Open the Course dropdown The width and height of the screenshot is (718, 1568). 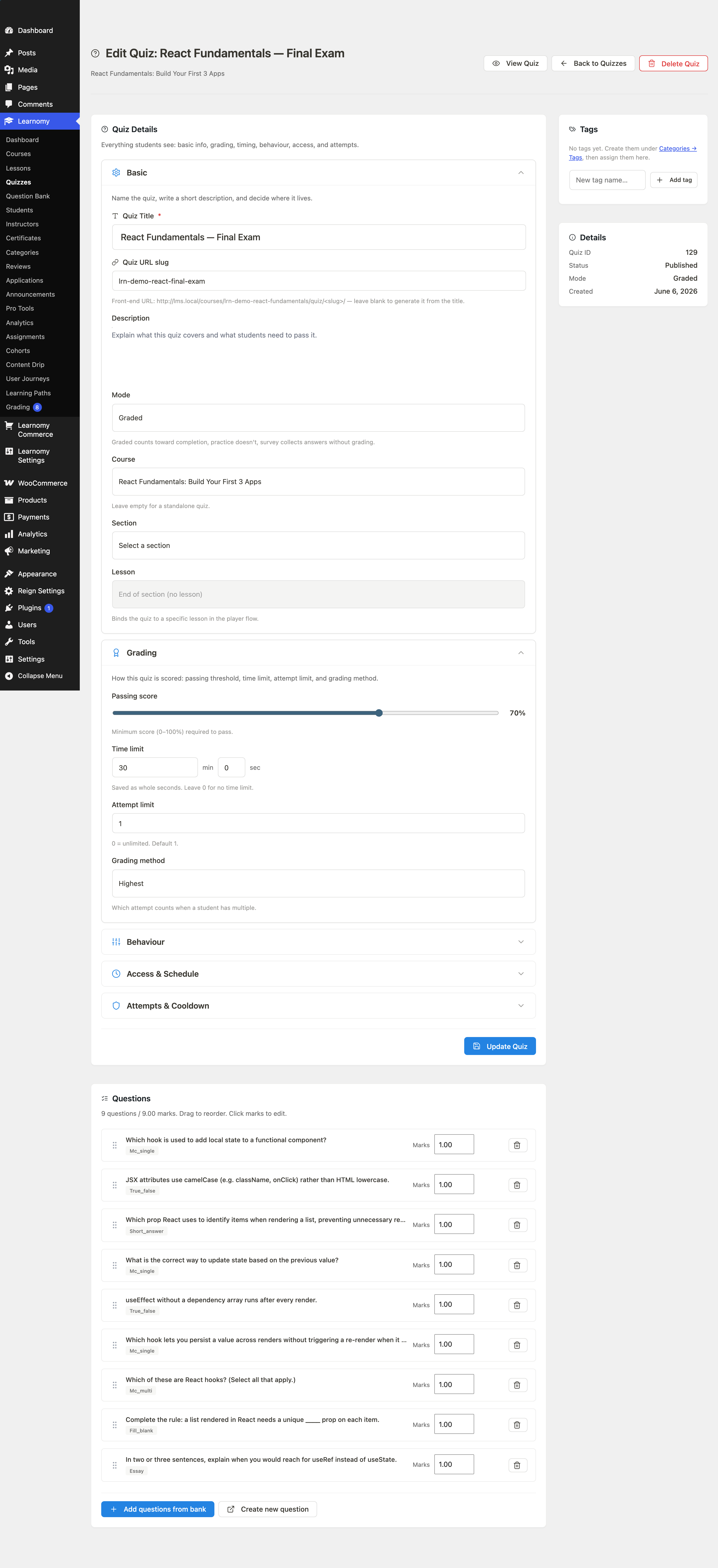click(319, 481)
